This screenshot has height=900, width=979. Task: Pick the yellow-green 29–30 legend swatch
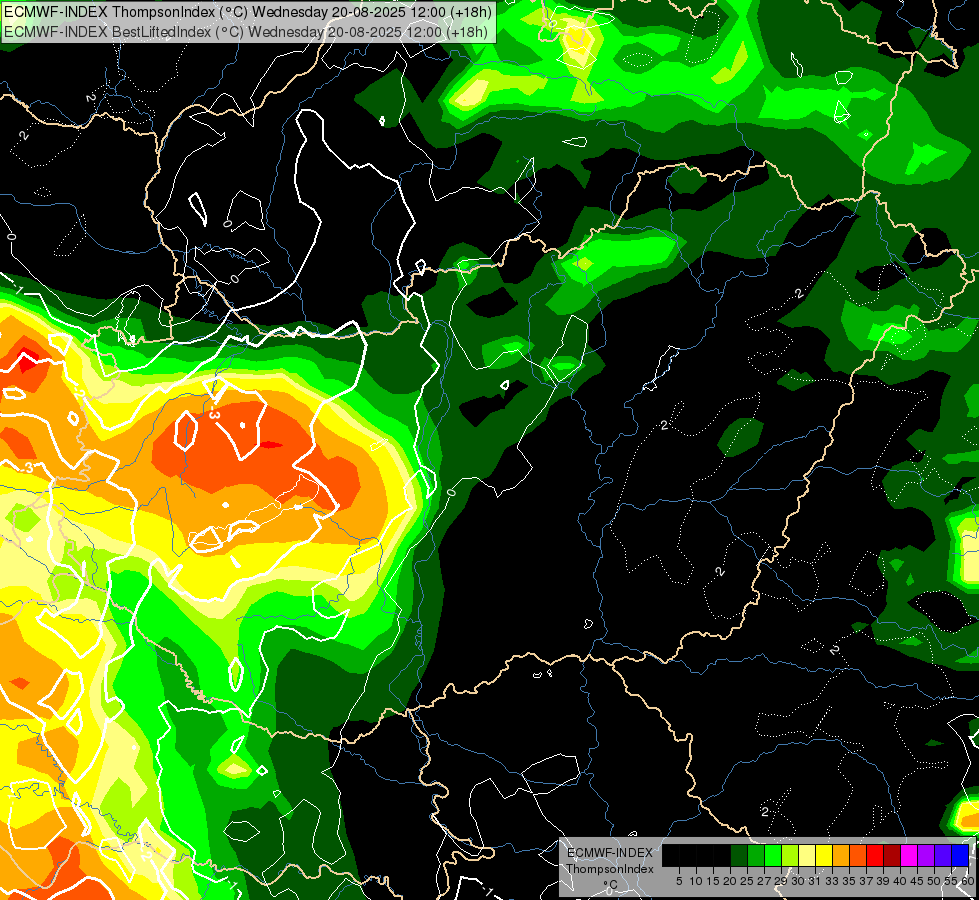(x=790, y=855)
